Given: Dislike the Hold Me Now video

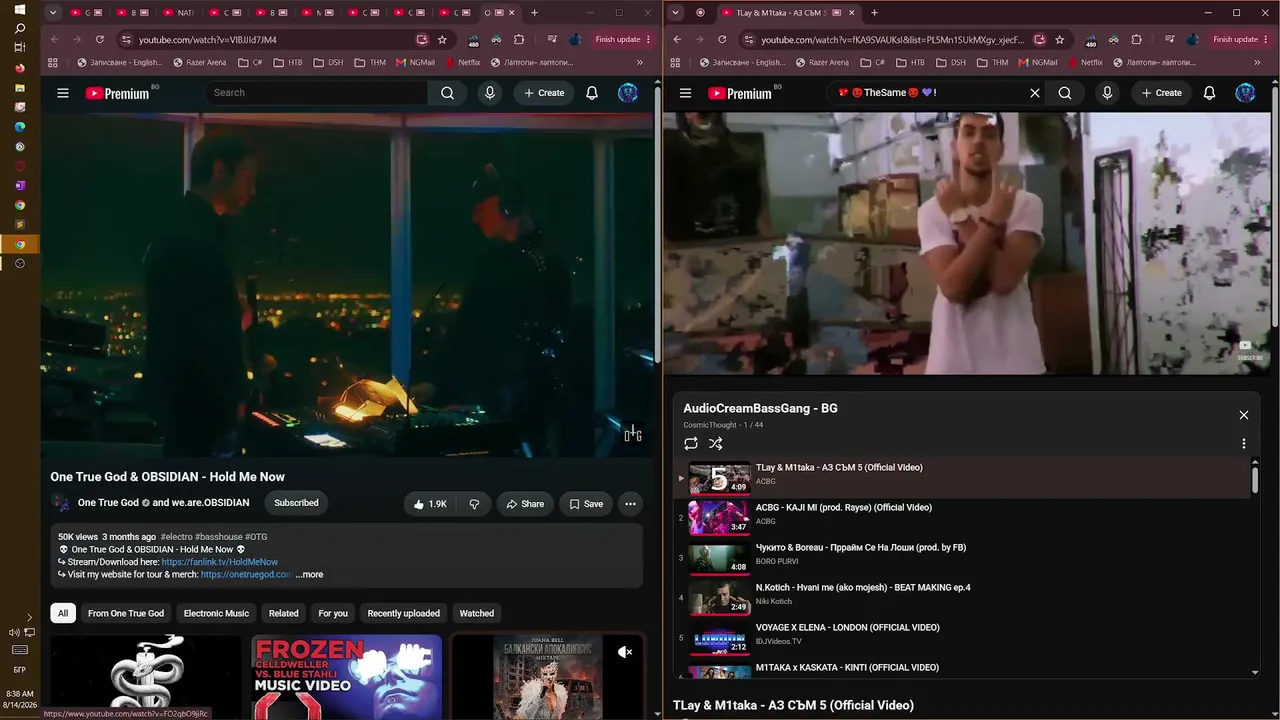Looking at the screenshot, I should pos(474,504).
